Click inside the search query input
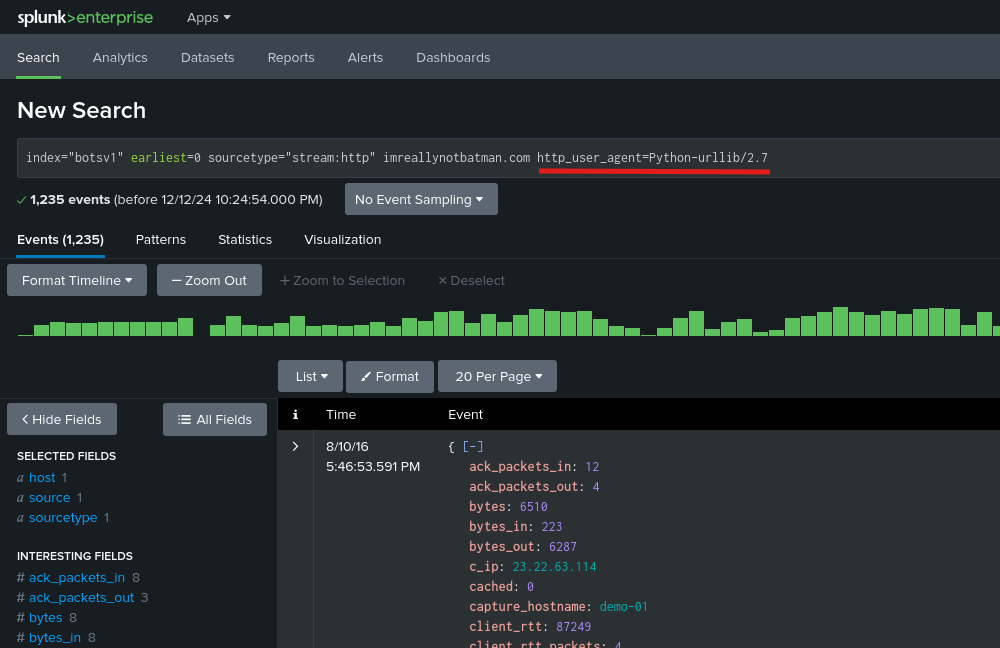This screenshot has height=648, width=1000. 508,158
